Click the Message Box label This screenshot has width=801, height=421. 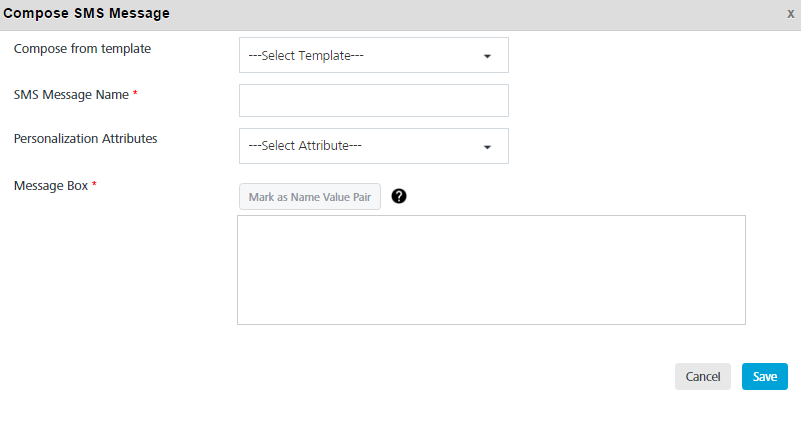(x=51, y=186)
